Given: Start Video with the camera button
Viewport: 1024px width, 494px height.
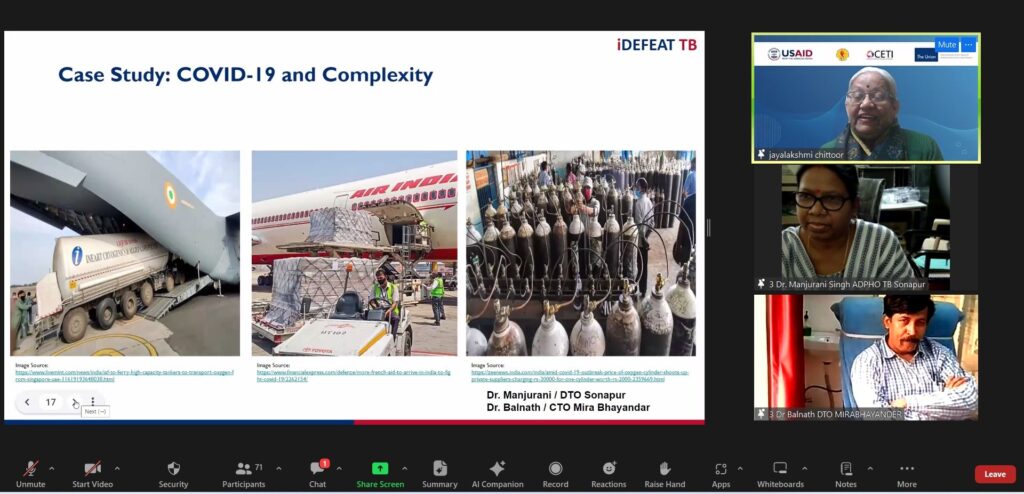Looking at the screenshot, I should [x=93, y=473].
